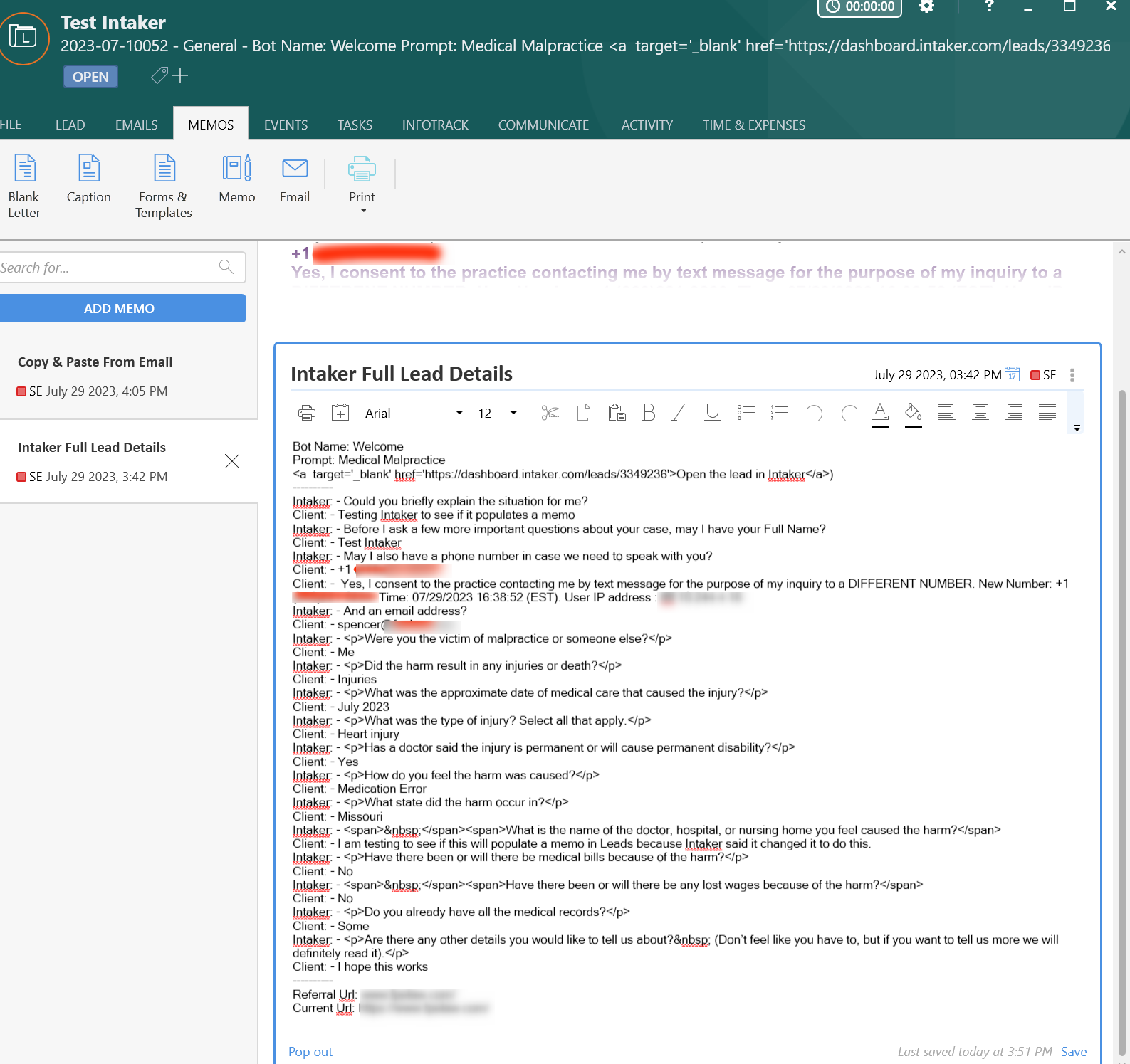This screenshot has height=1064, width=1130.
Task: Switch to the COMMUNICATE tab
Action: click(x=543, y=125)
